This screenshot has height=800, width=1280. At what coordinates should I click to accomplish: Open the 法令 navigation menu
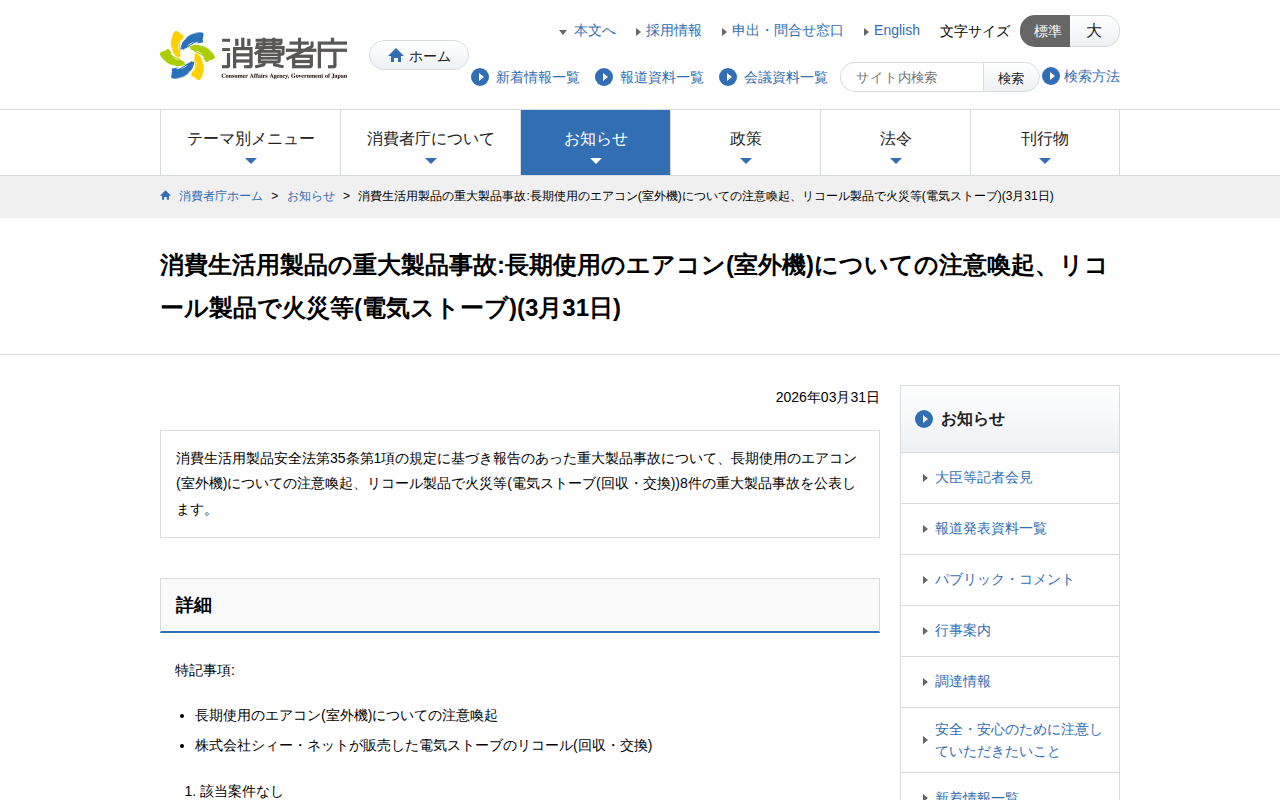pos(896,143)
